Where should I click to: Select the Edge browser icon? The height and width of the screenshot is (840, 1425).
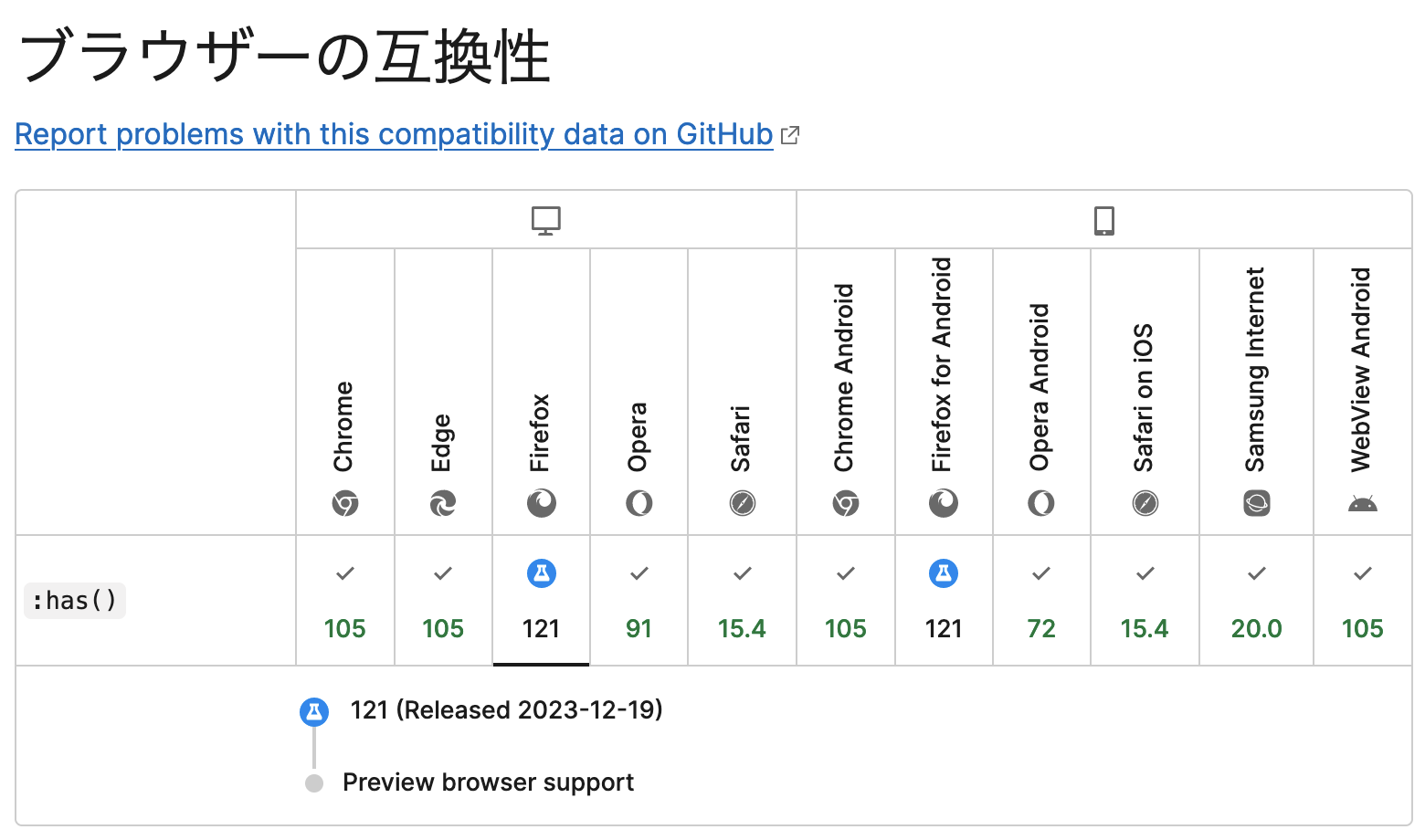[x=442, y=503]
